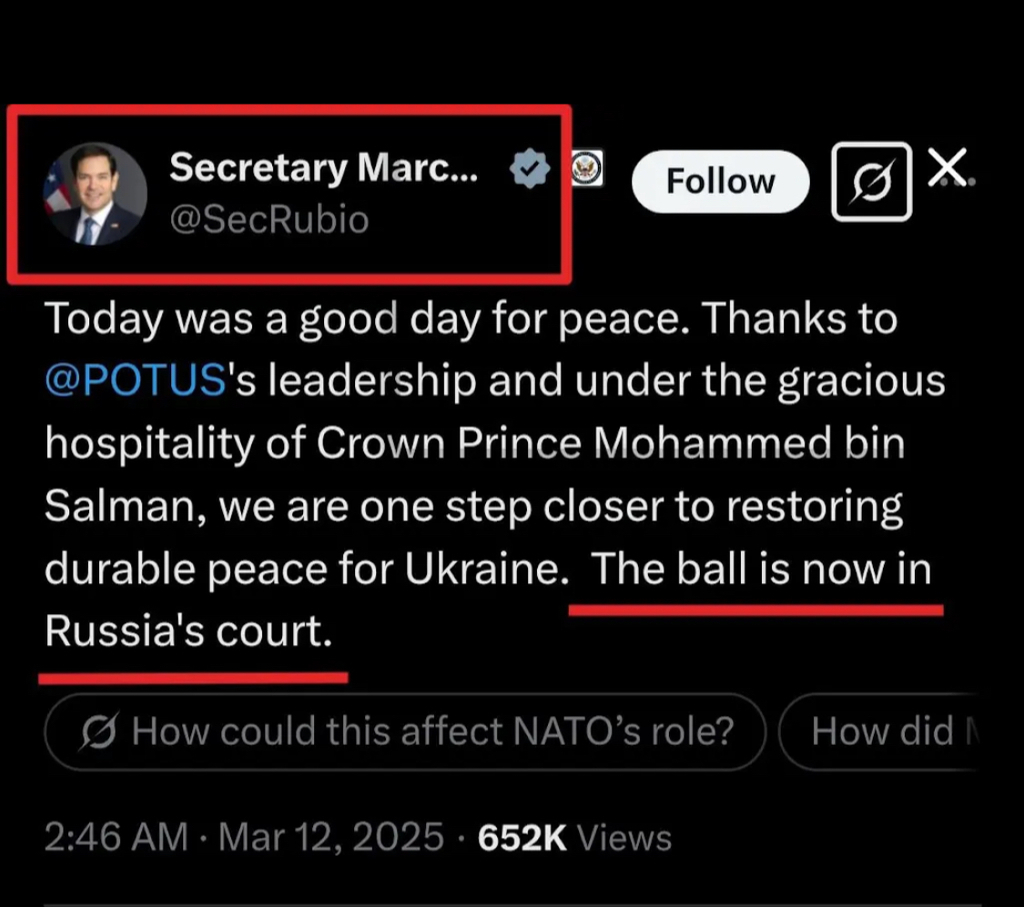Follow the Secretary Rubio account

pos(720,181)
